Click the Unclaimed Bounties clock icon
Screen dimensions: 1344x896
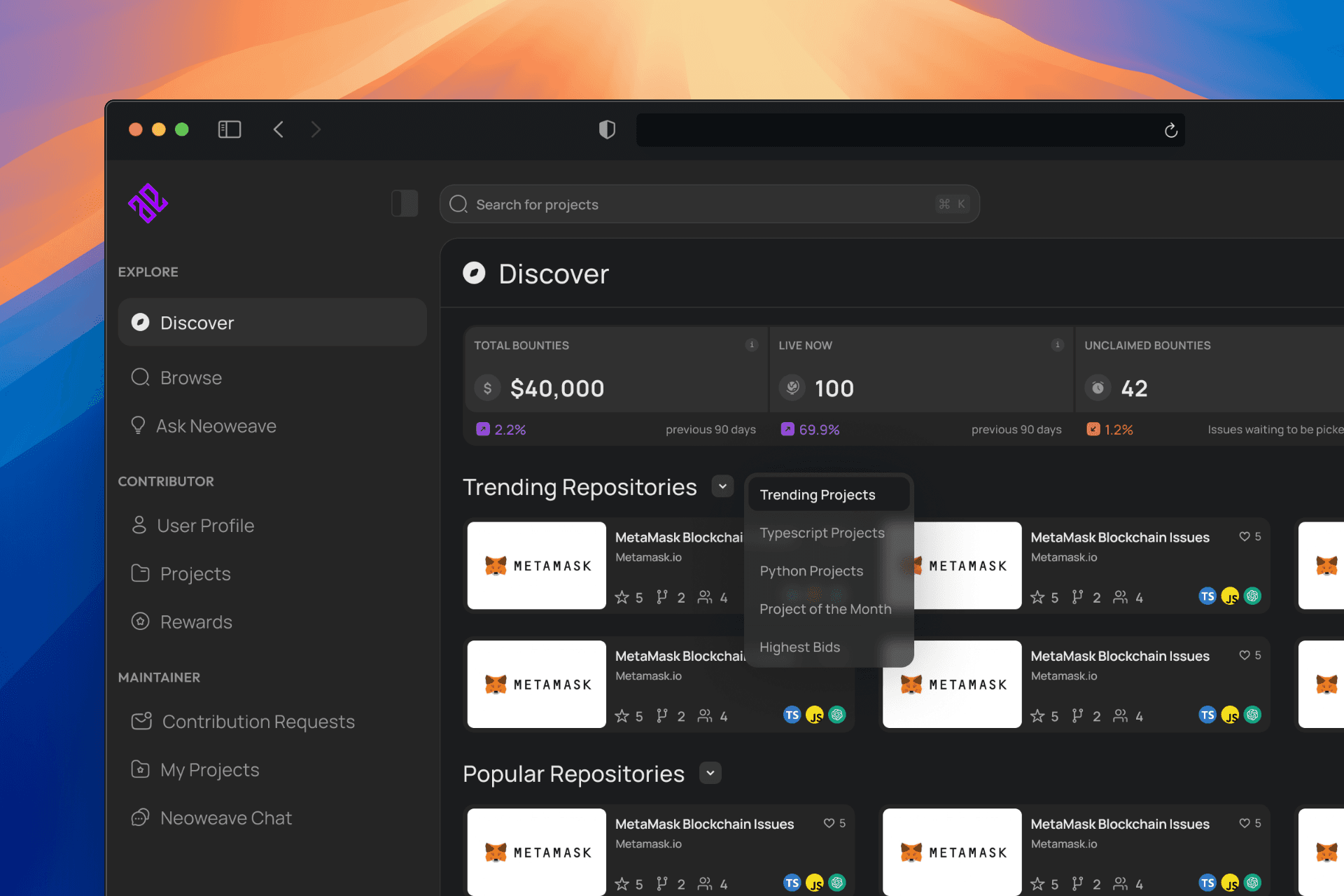tap(1098, 388)
